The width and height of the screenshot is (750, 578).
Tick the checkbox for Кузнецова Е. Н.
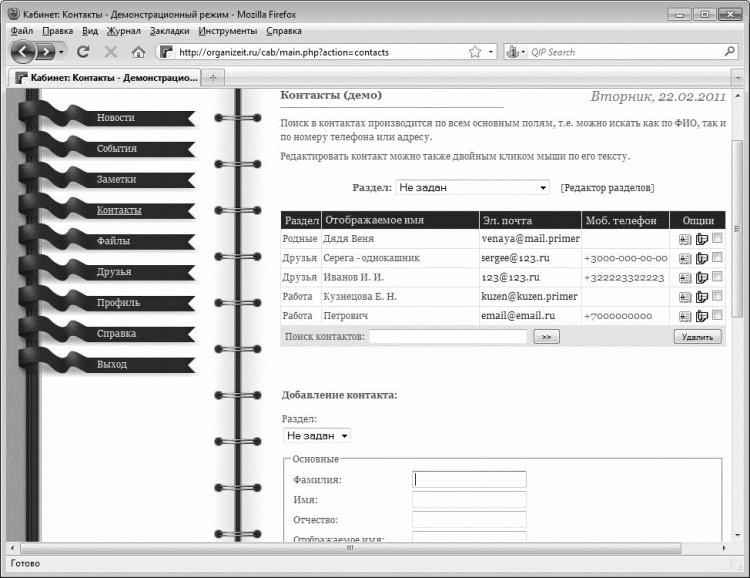717,296
